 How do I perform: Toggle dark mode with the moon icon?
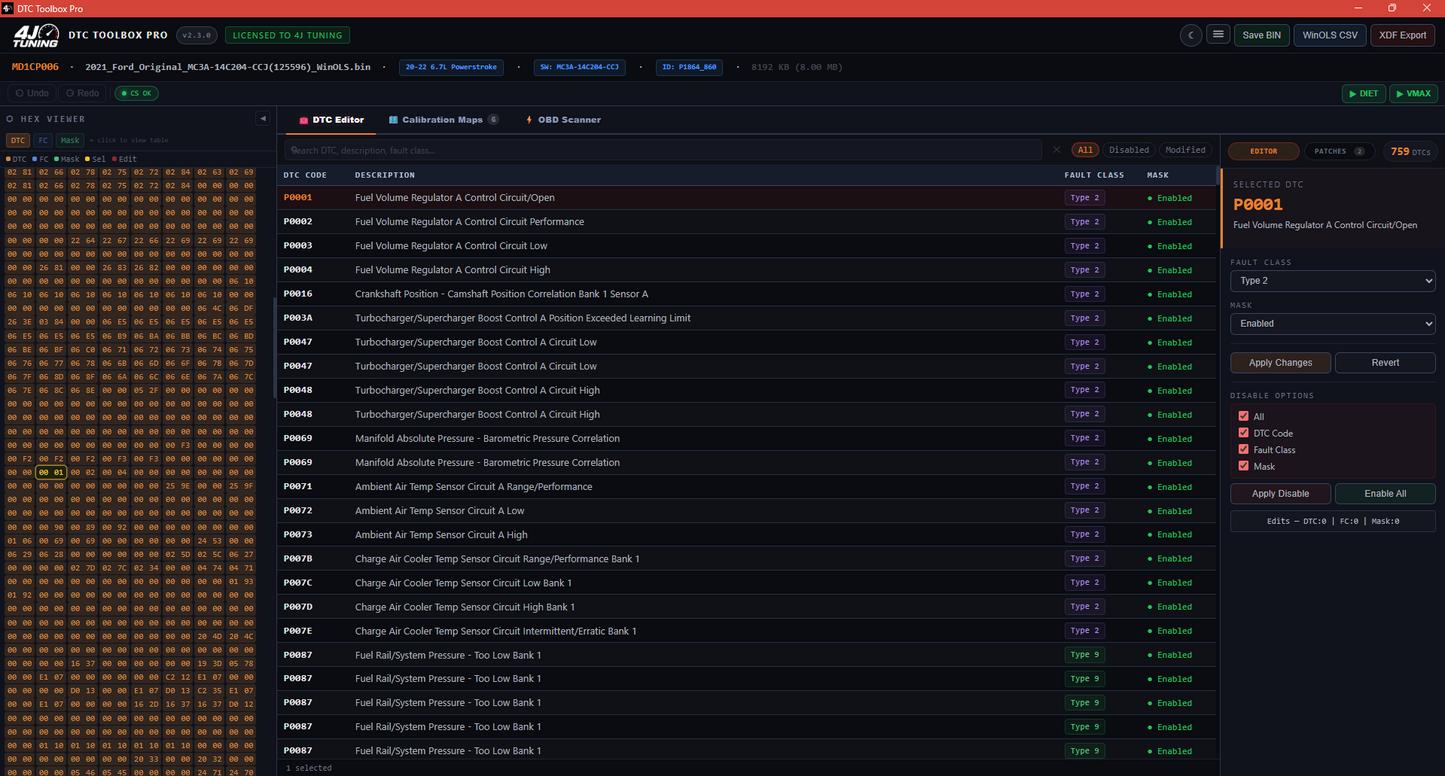1190,35
